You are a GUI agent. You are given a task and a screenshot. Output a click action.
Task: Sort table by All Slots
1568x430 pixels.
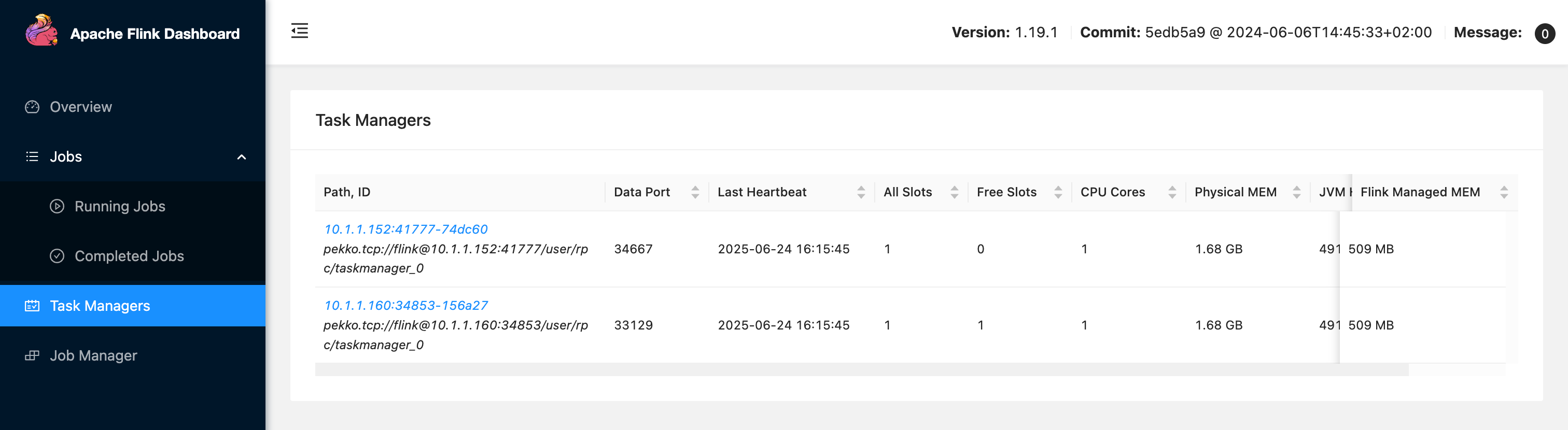tap(954, 192)
